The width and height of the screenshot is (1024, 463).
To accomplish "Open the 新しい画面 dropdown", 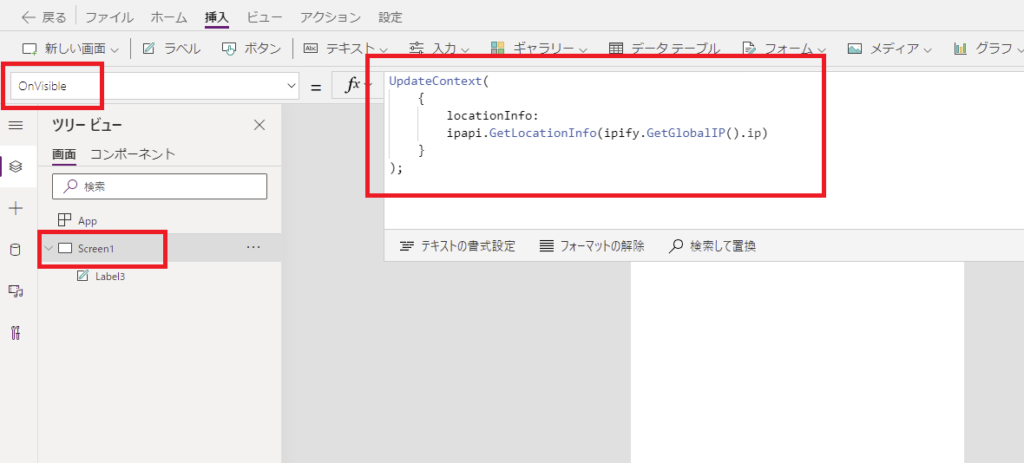I will (x=71, y=48).
